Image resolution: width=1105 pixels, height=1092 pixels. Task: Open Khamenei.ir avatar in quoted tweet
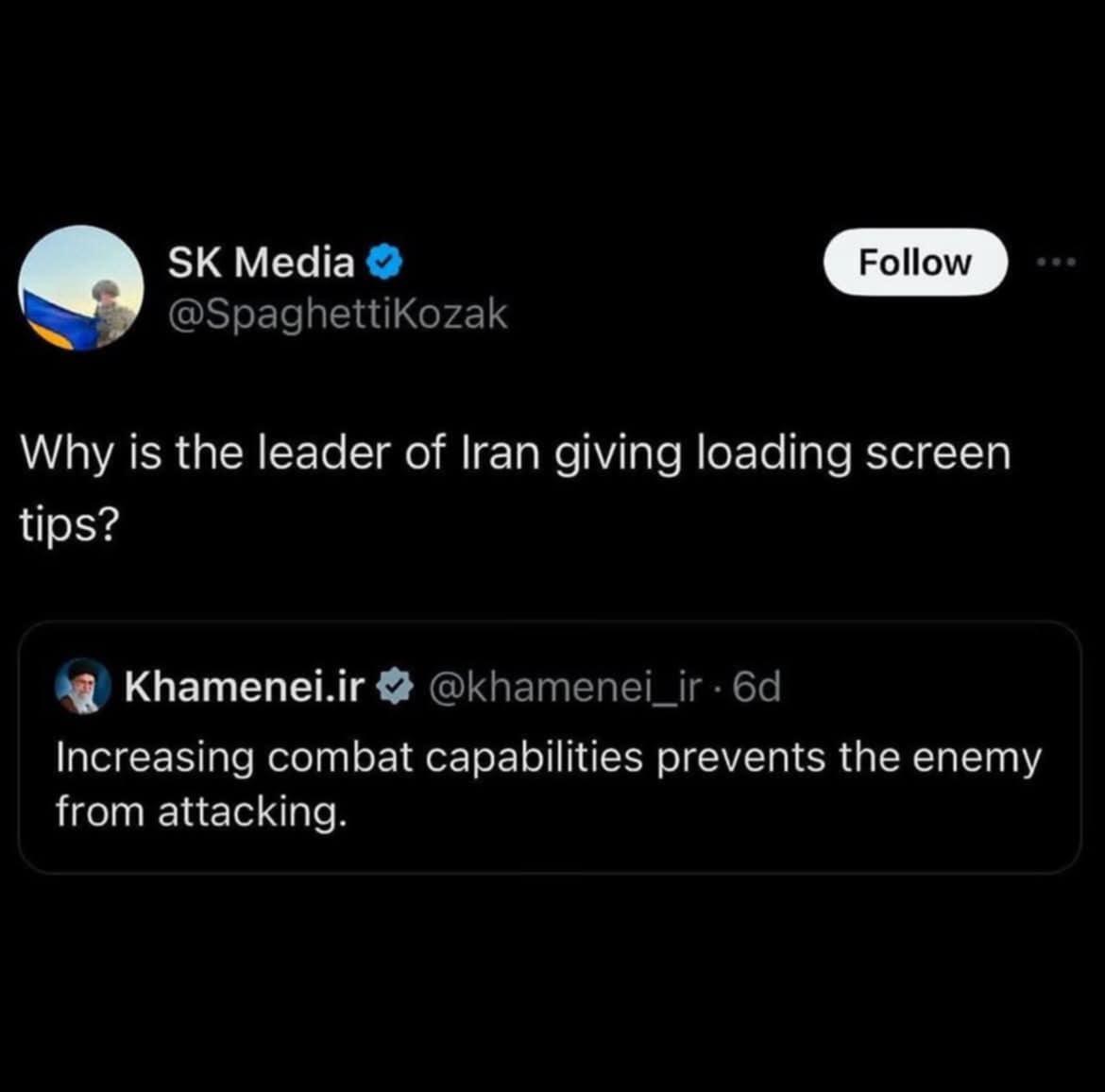[x=83, y=686]
